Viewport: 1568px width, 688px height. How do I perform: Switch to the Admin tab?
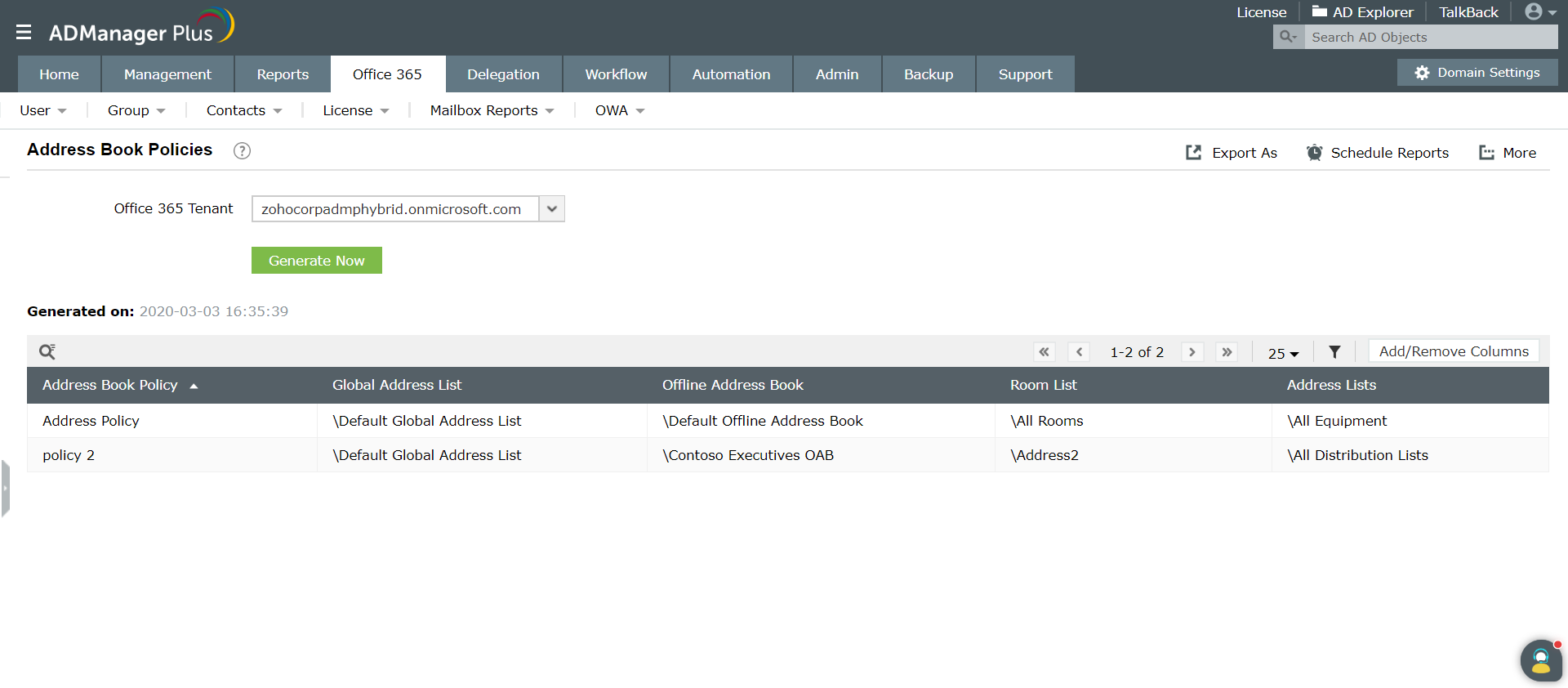tap(837, 74)
